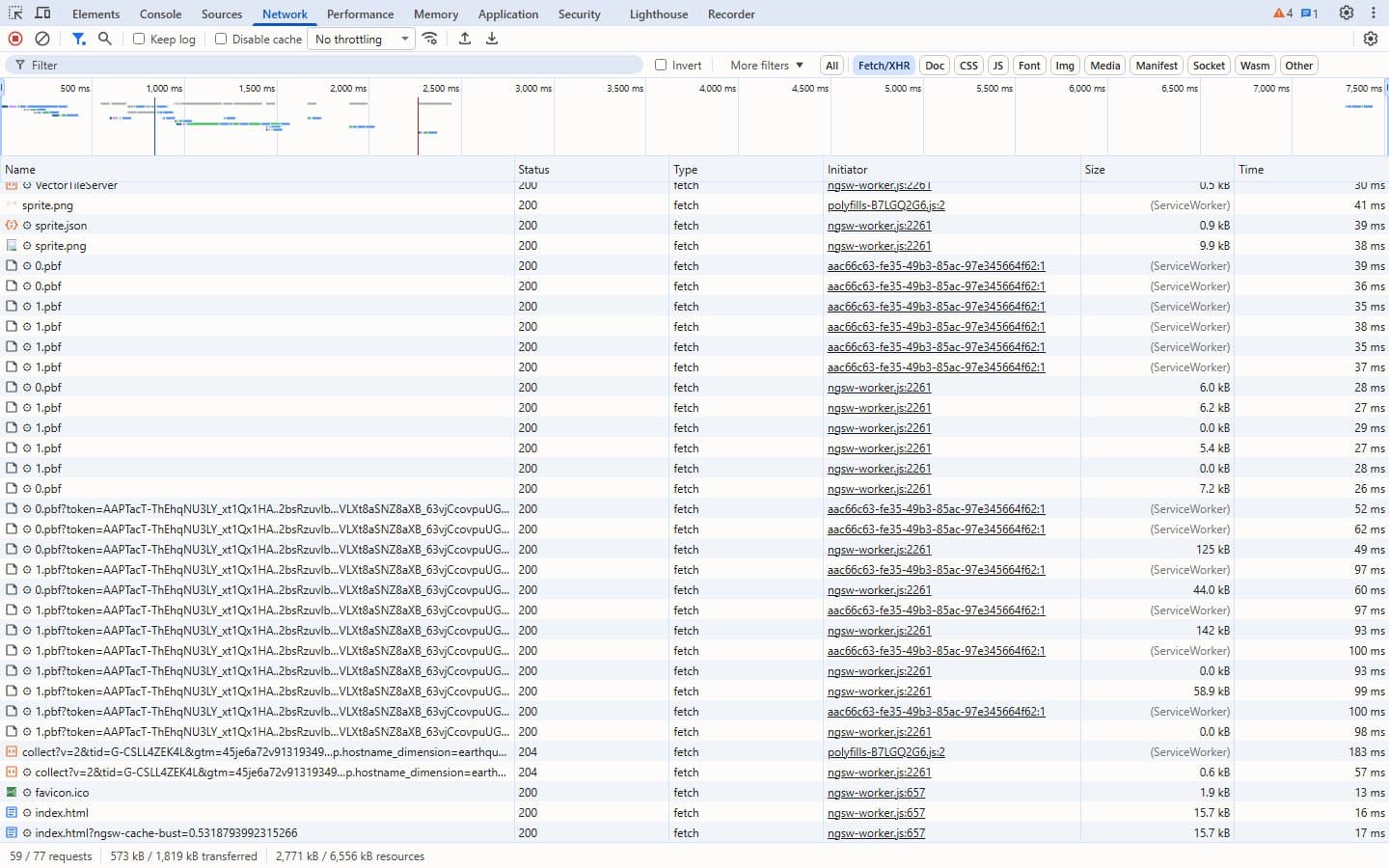Screen dimensions: 1389x868
Task: Enable Keep log checkbox
Action: (x=139, y=40)
